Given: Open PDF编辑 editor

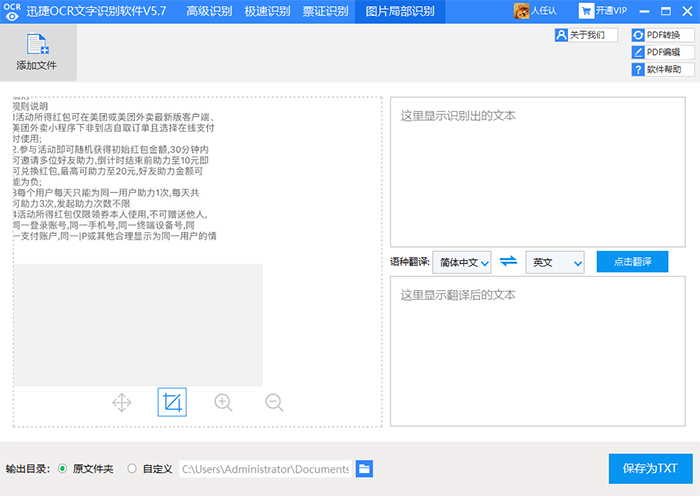Looking at the screenshot, I should tap(663, 52).
